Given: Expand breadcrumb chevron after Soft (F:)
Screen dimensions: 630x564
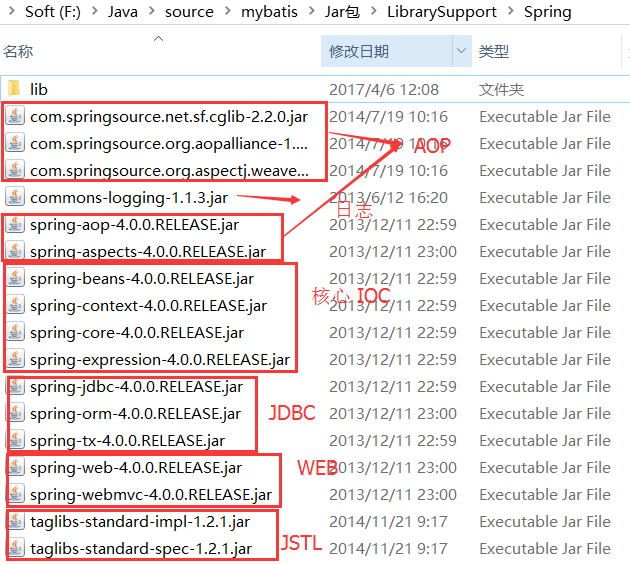Looking at the screenshot, I should pos(95,11).
